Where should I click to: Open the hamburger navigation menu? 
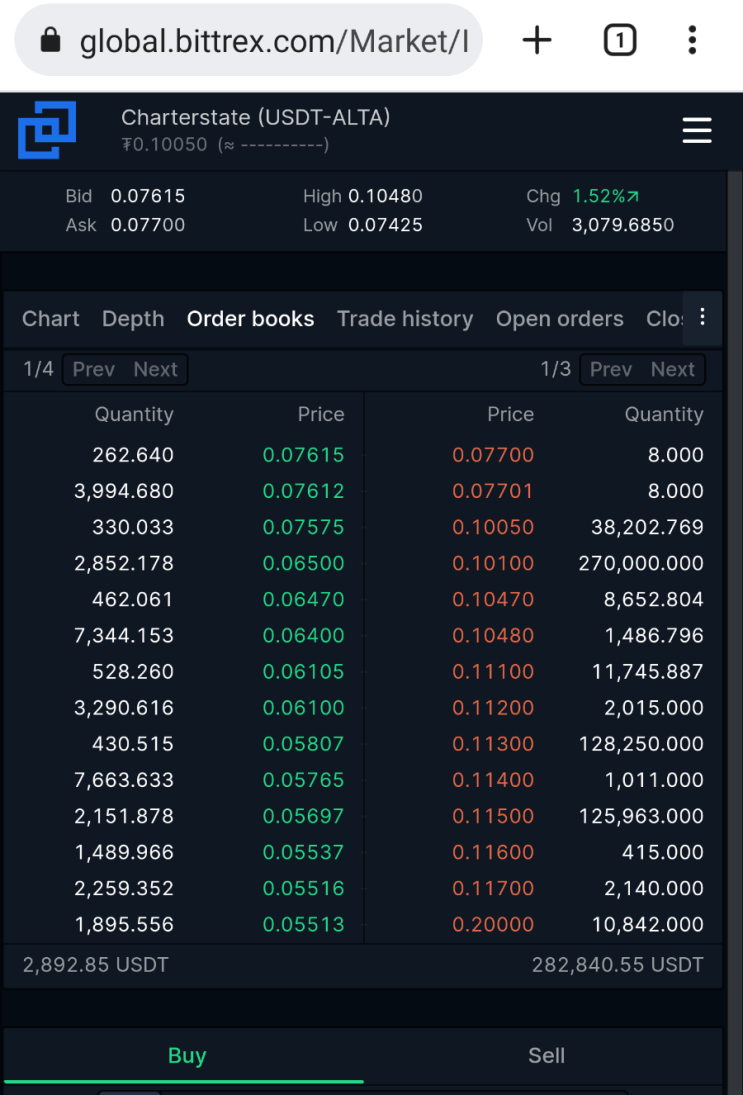[x=697, y=131]
